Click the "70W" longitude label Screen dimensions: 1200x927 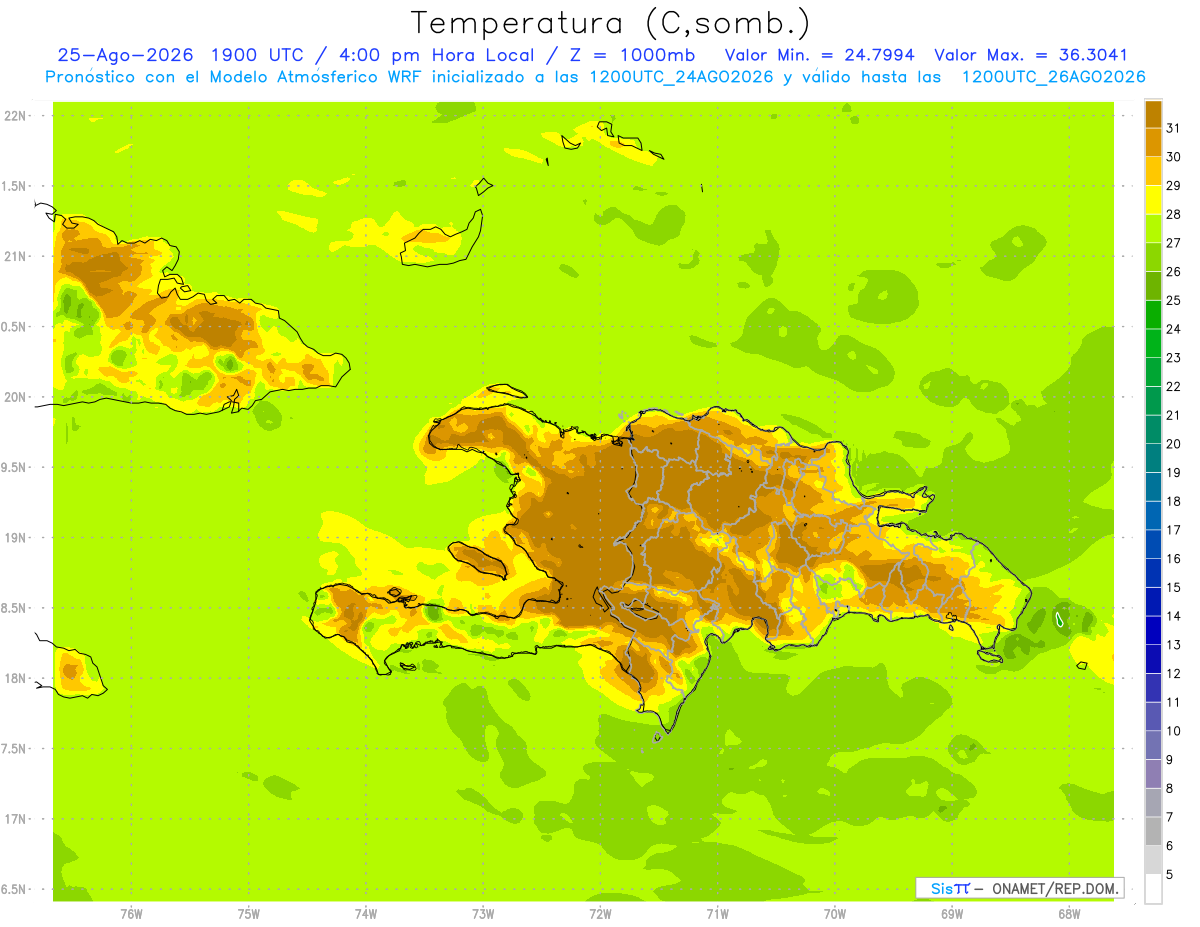click(835, 914)
